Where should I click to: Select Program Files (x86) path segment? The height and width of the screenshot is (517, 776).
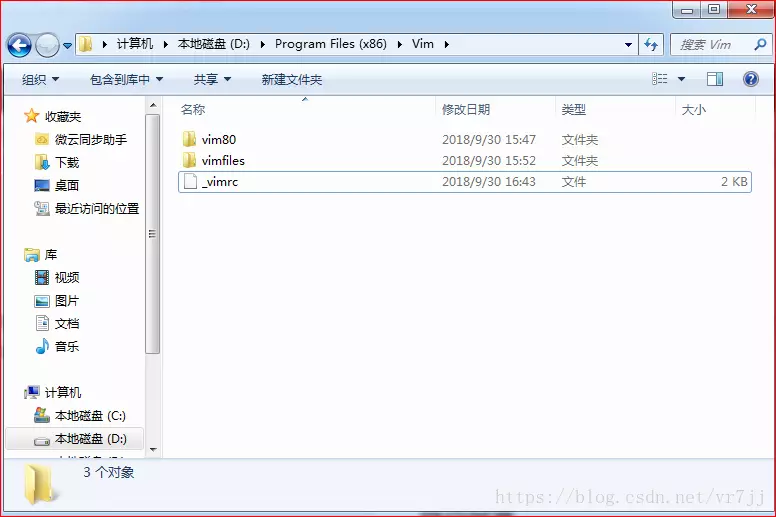point(331,44)
